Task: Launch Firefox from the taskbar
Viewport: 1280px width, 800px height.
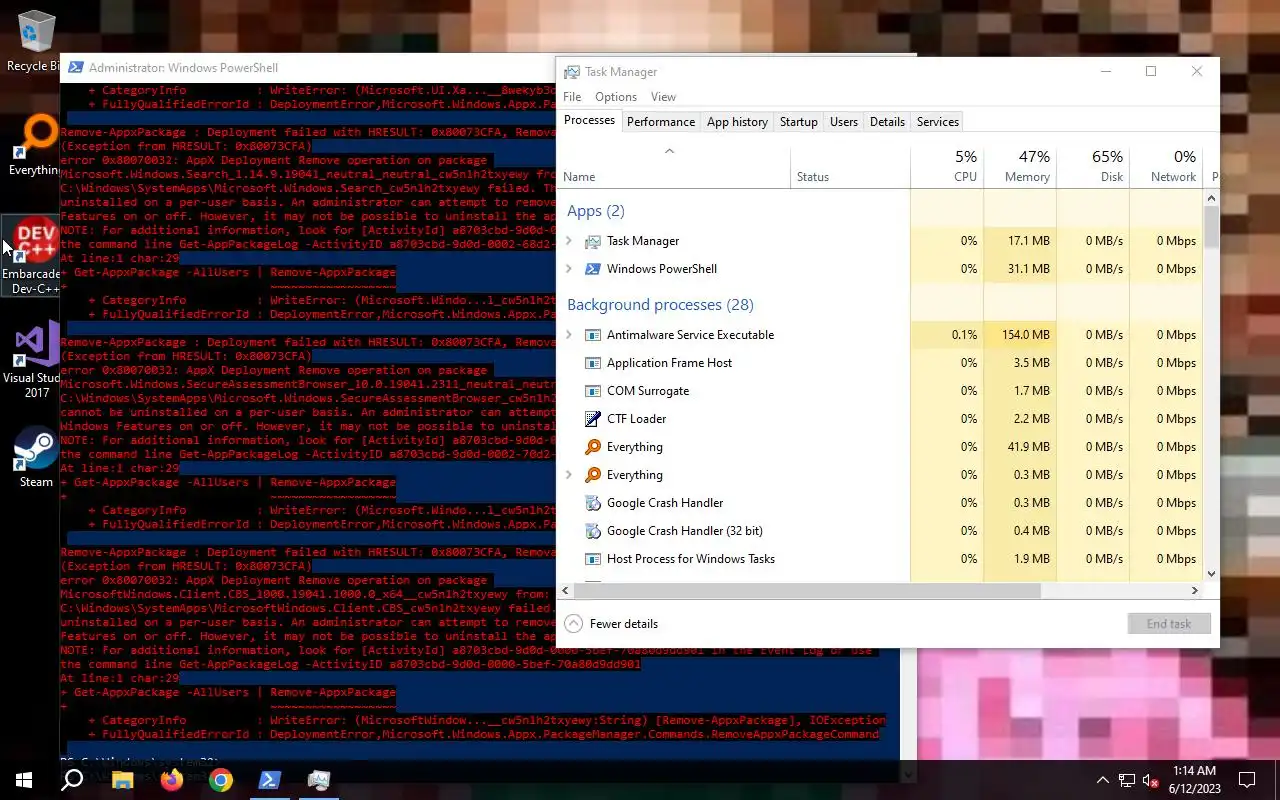Action: pos(171,780)
